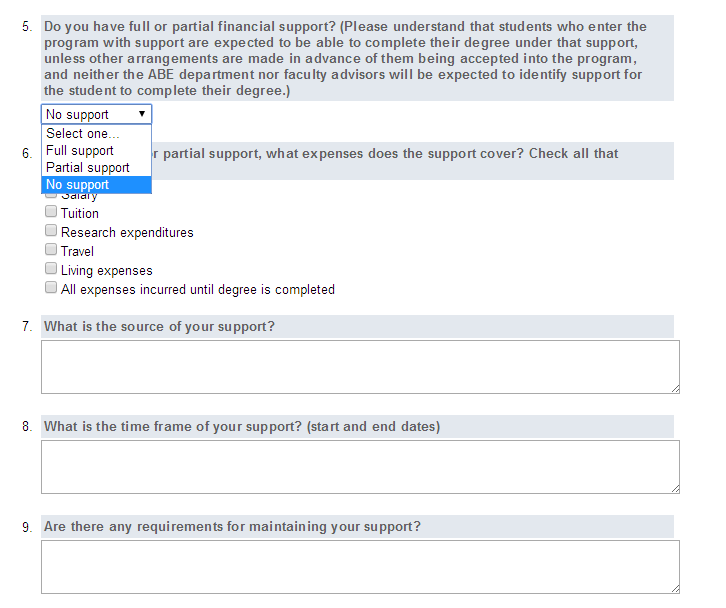
Task: Click the financial support dropdown arrow
Action: pos(142,114)
